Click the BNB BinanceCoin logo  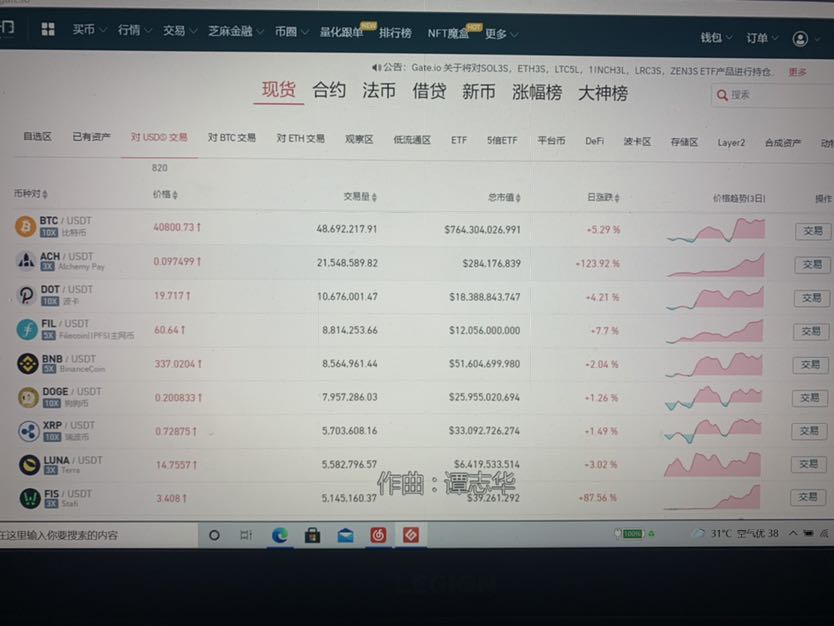(x=28, y=364)
